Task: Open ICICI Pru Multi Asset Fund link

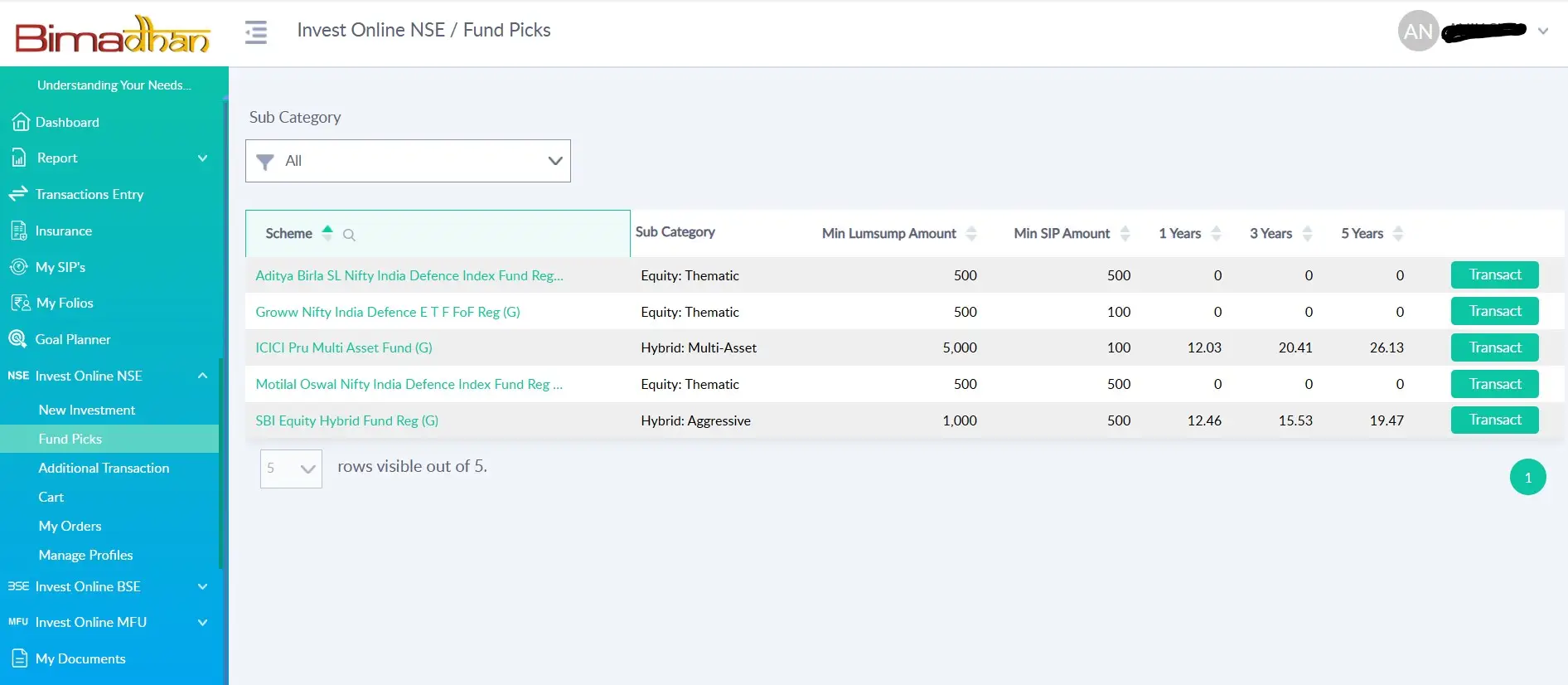Action: click(344, 347)
